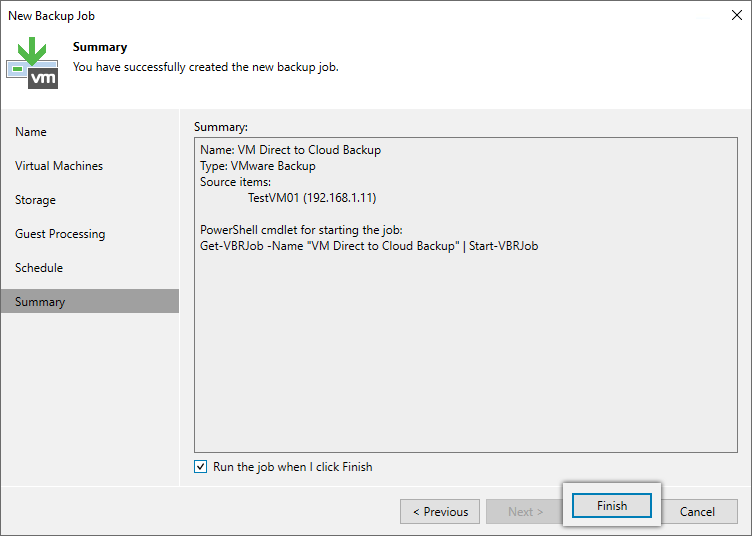The width and height of the screenshot is (752, 536).
Task: Click the Finish button
Action: [x=611, y=505]
